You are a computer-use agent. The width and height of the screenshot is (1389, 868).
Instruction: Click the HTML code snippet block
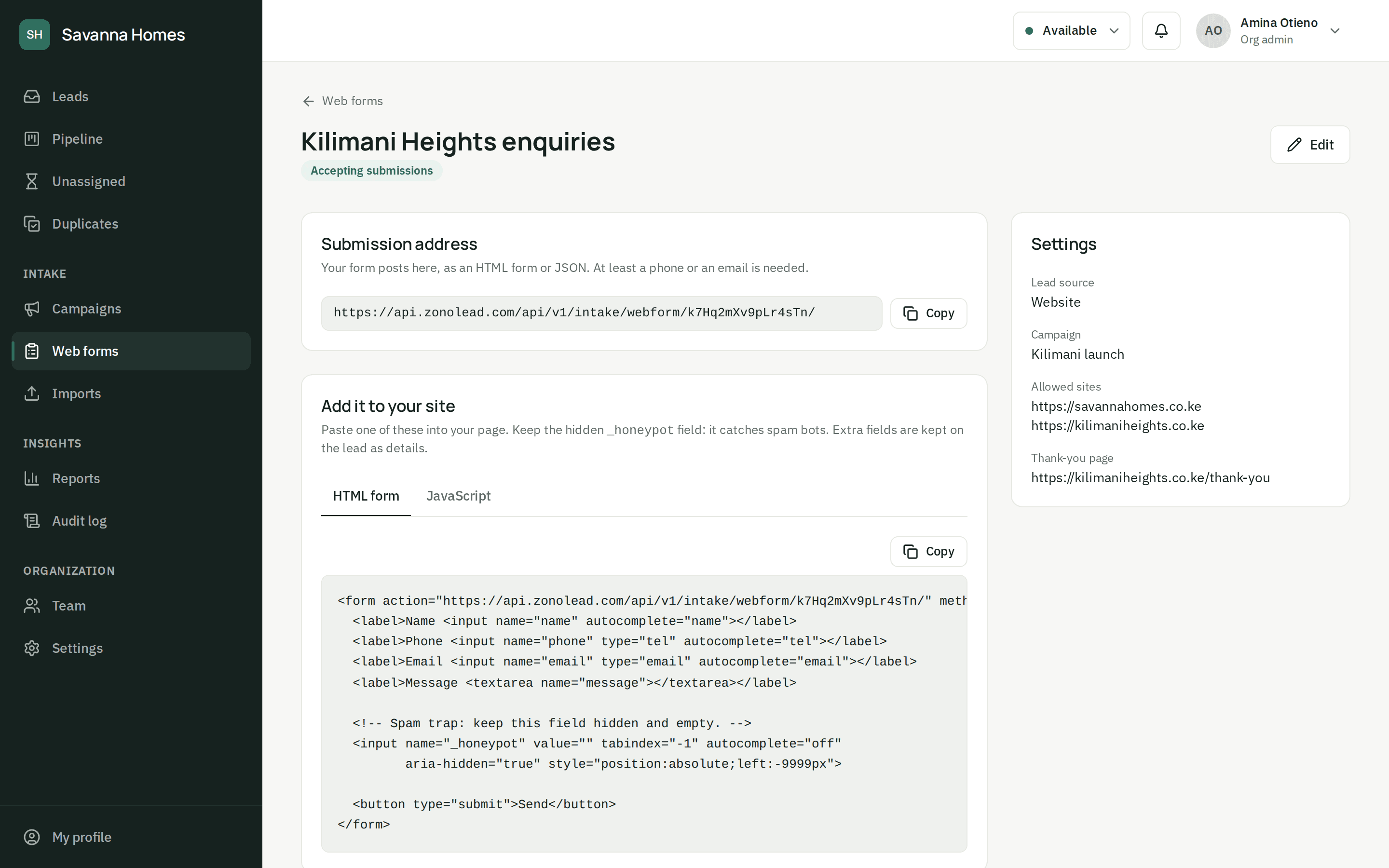[x=644, y=714]
